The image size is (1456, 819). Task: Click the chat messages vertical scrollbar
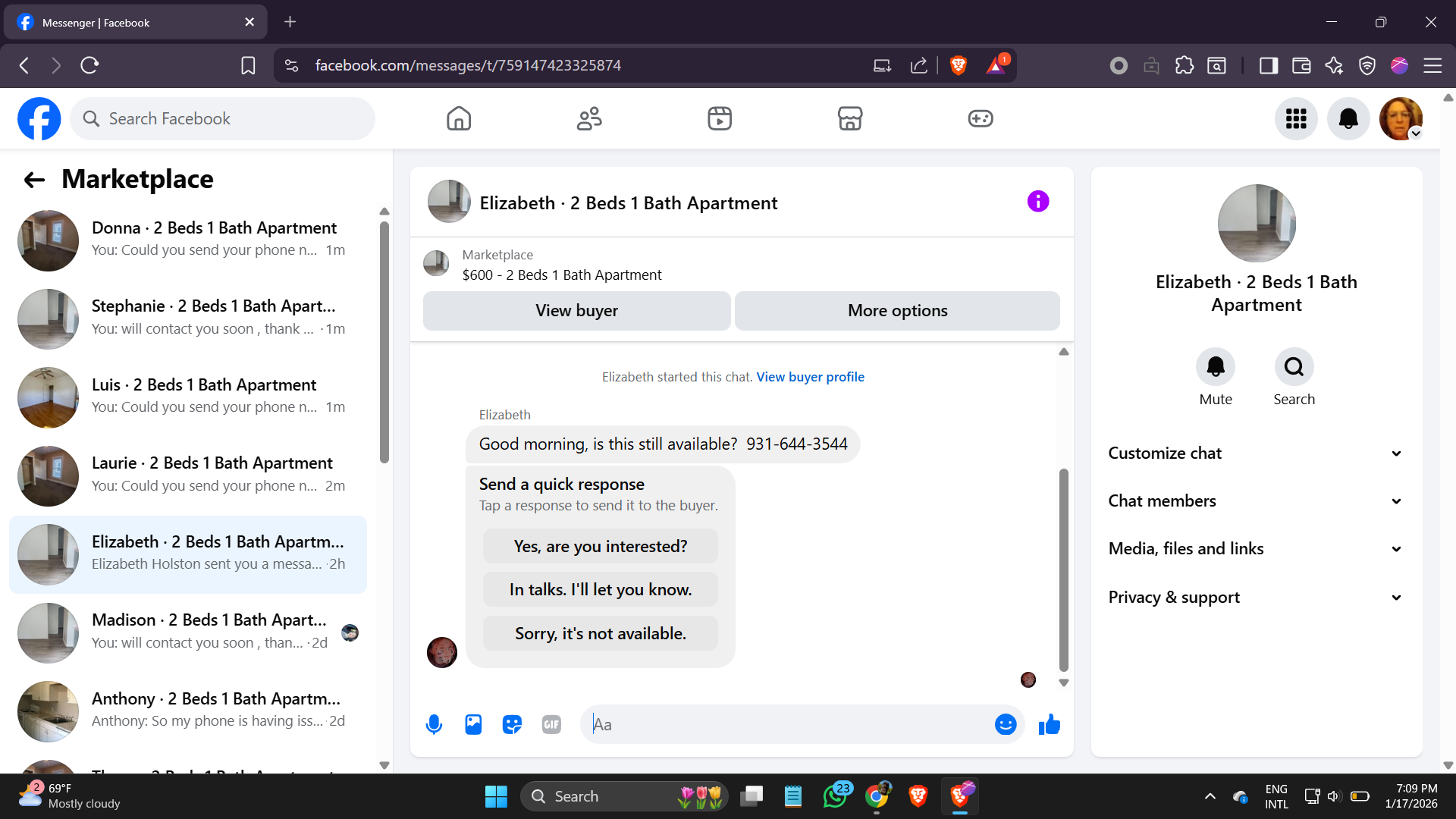(1063, 569)
